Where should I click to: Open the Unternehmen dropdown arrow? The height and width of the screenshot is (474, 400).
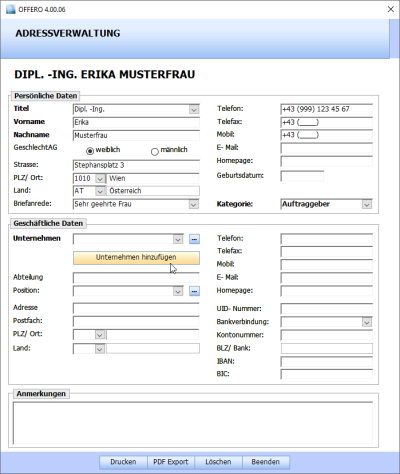[x=178, y=239]
